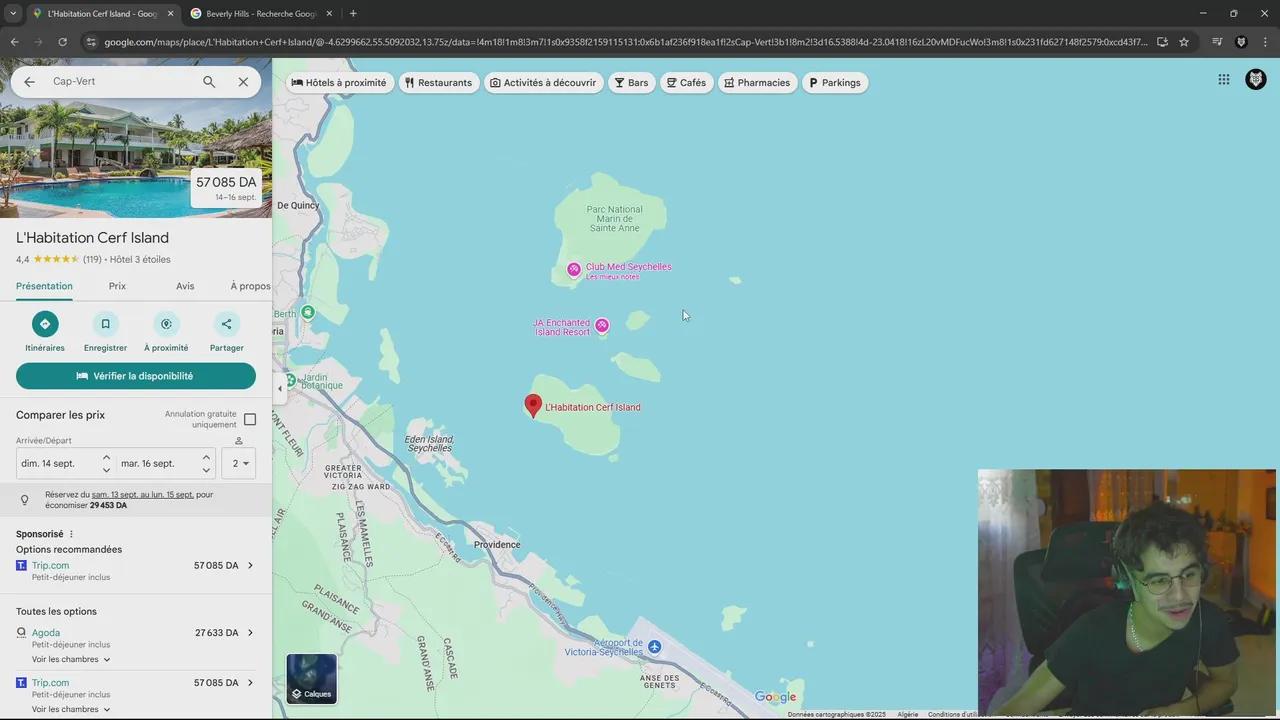The width and height of the screenshot is (1280, 720).
Task: Click the 57 085 DA price badge
Action: [x=226, y=188]
